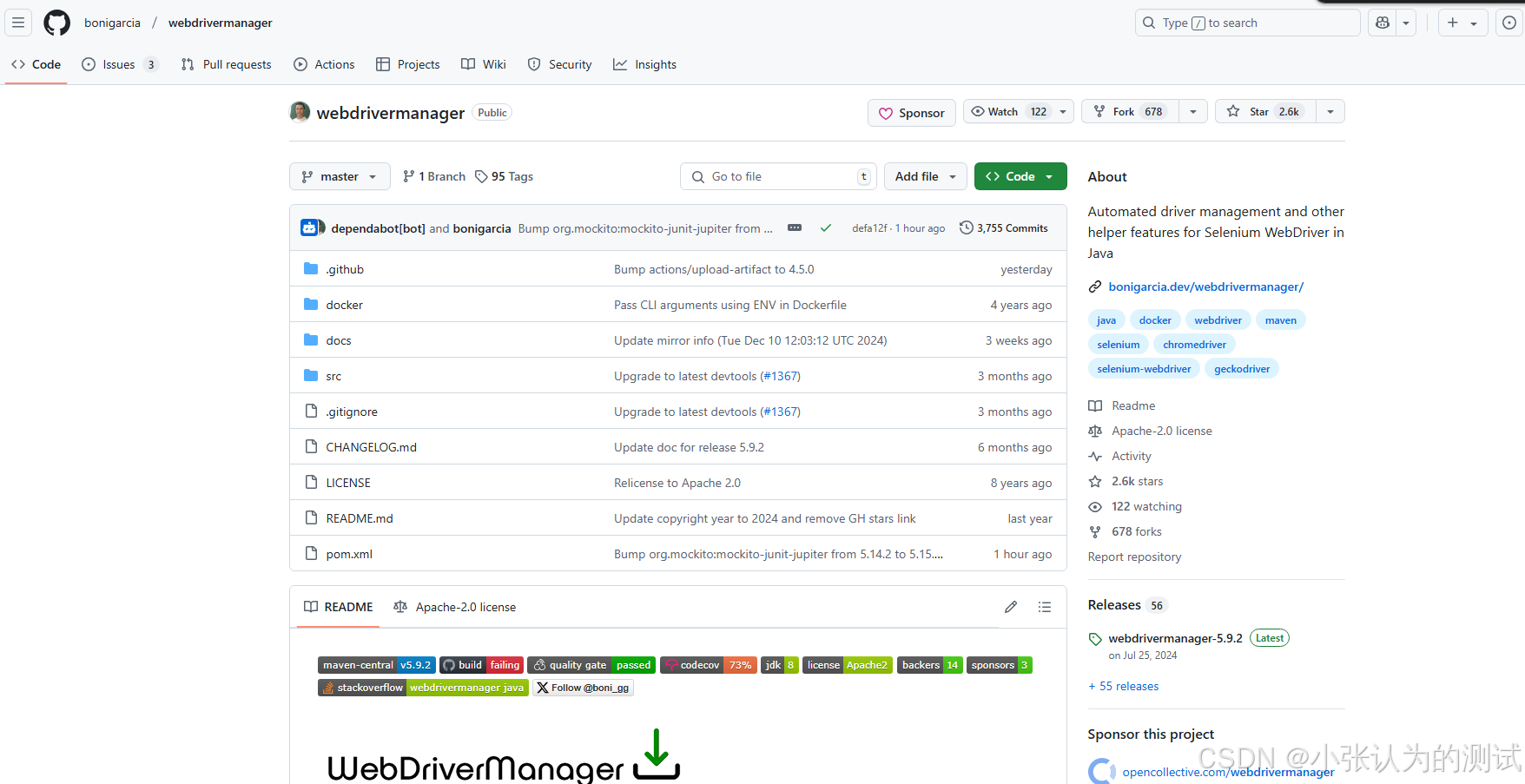Go to GitHub home via Octocat logo
The image size is (1525, 784).
[57, 23]
